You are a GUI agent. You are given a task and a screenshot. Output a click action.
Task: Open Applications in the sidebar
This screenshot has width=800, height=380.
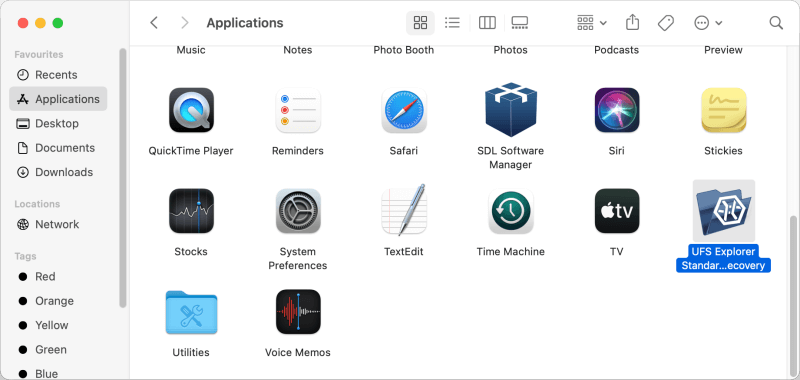[58, 99]
